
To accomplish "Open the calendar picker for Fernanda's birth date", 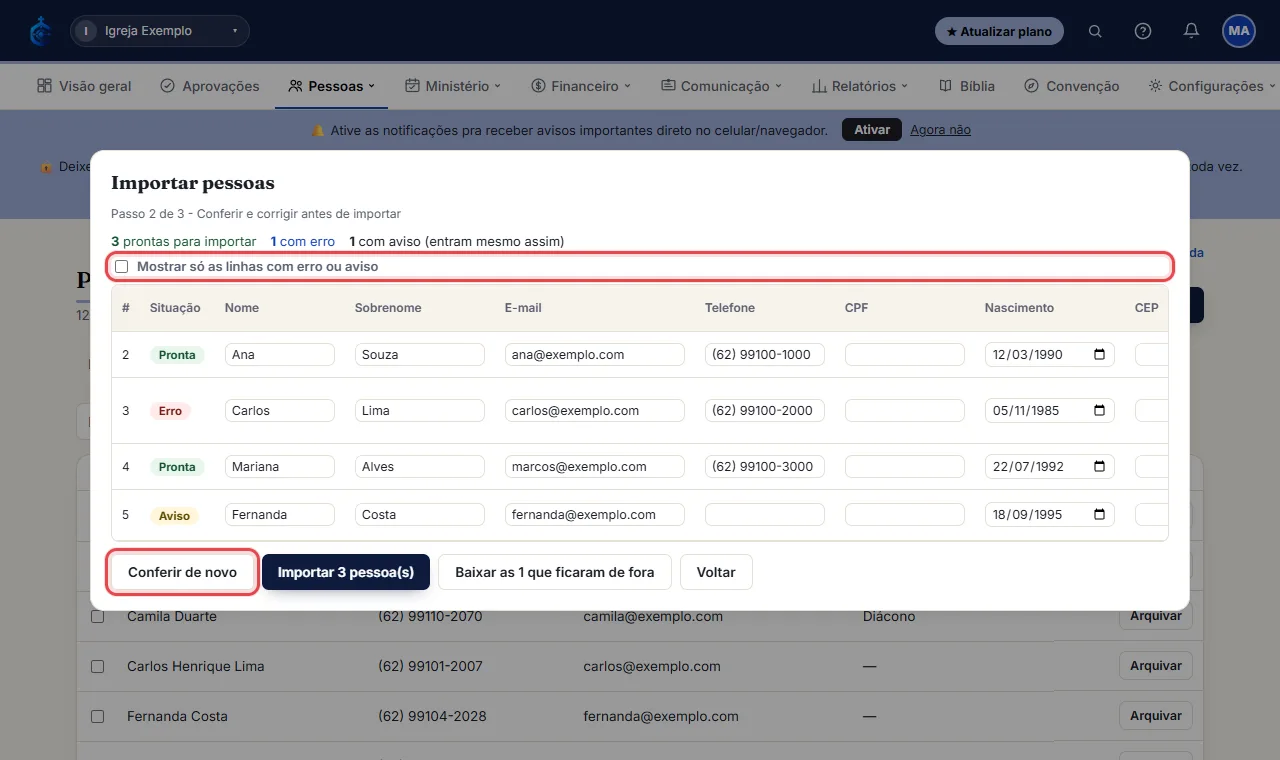I will click(x=1100, y=515).
